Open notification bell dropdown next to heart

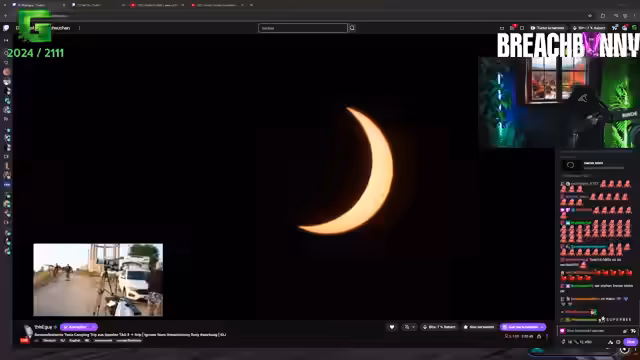[x=409, y=327]
